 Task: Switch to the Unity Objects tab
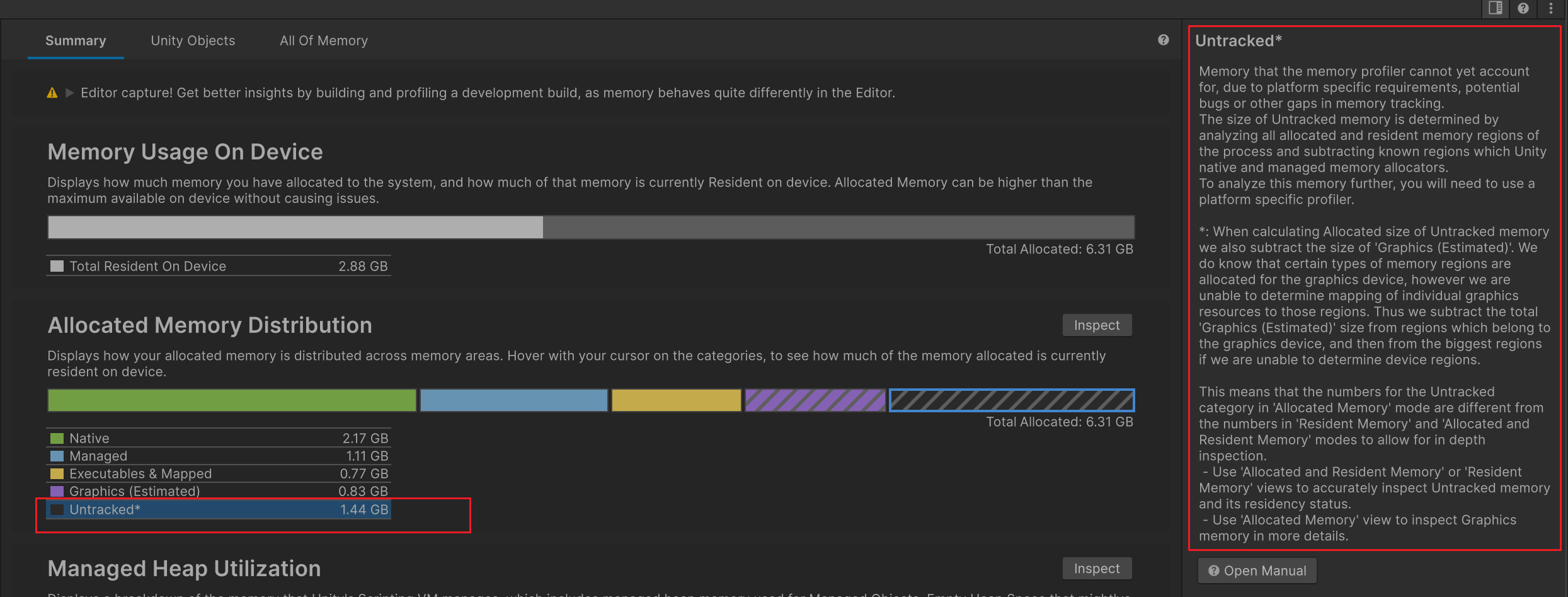point(193,41)
